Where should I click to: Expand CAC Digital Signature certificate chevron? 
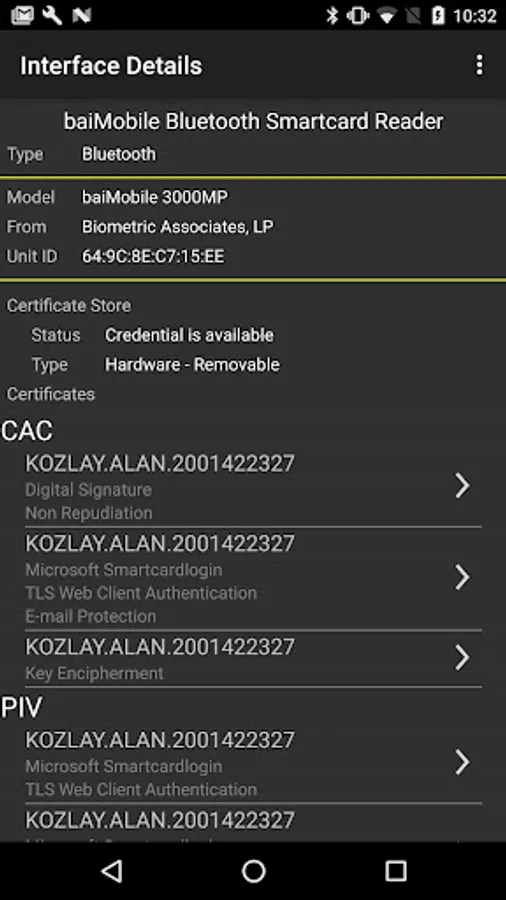(x=462, y=486)
